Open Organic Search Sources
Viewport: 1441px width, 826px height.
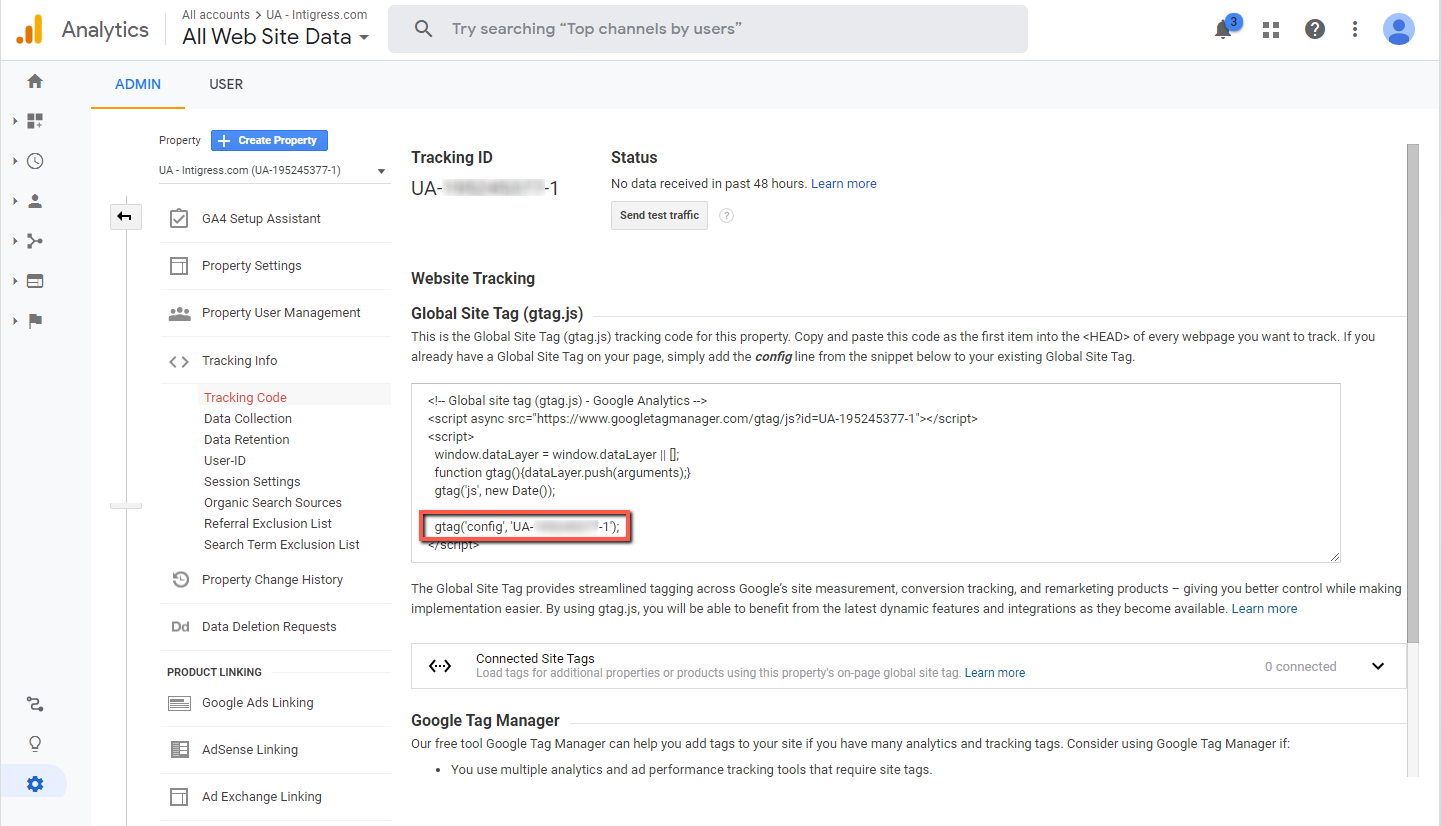[273, 503]
